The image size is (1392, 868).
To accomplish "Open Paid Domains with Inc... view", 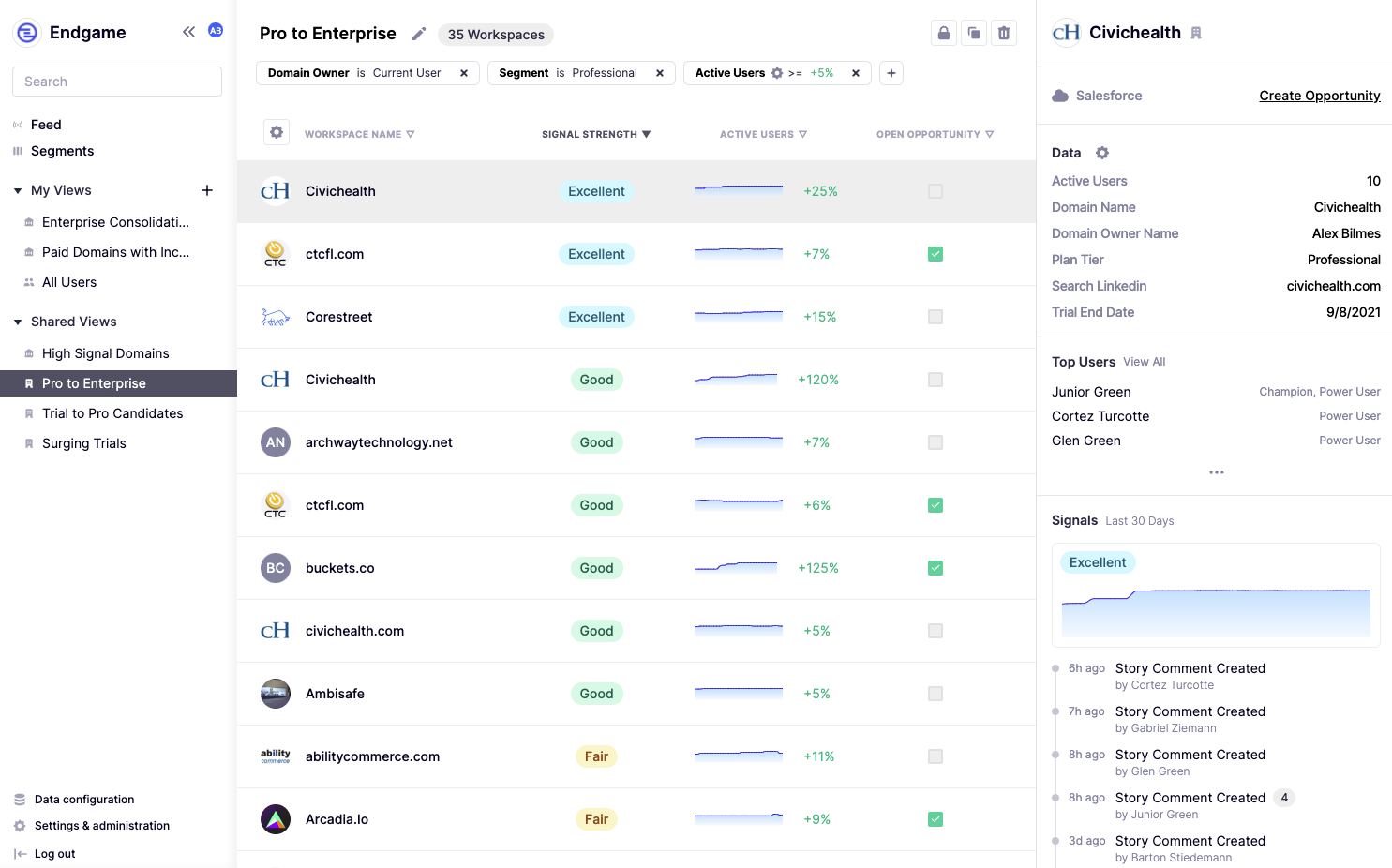I will point(115,252).
